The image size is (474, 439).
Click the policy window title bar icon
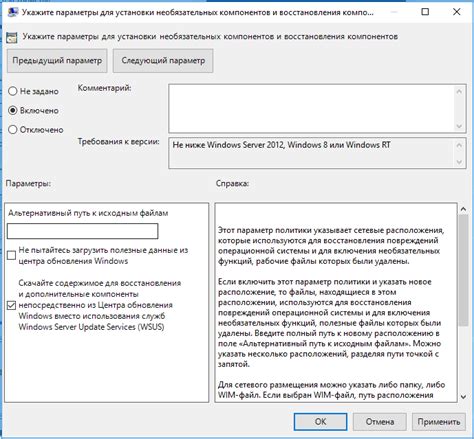point(13,12)
